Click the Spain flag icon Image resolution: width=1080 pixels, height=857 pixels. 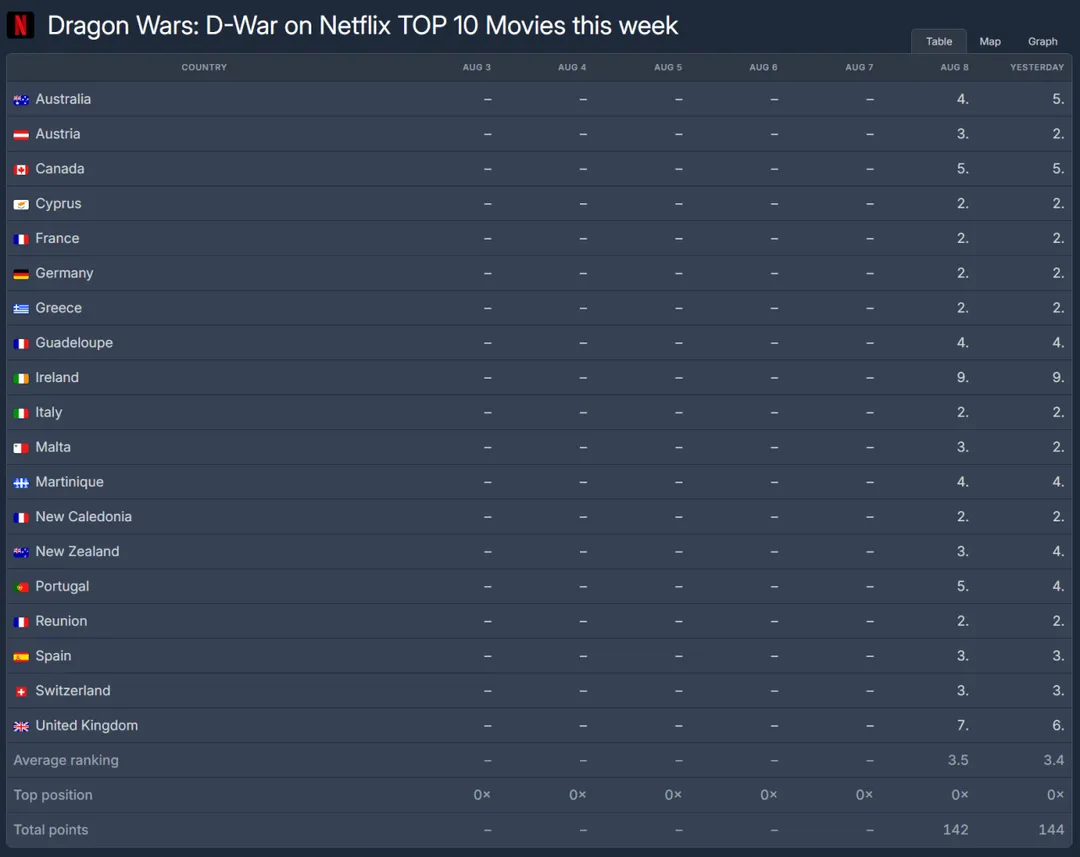click(21, 657)
